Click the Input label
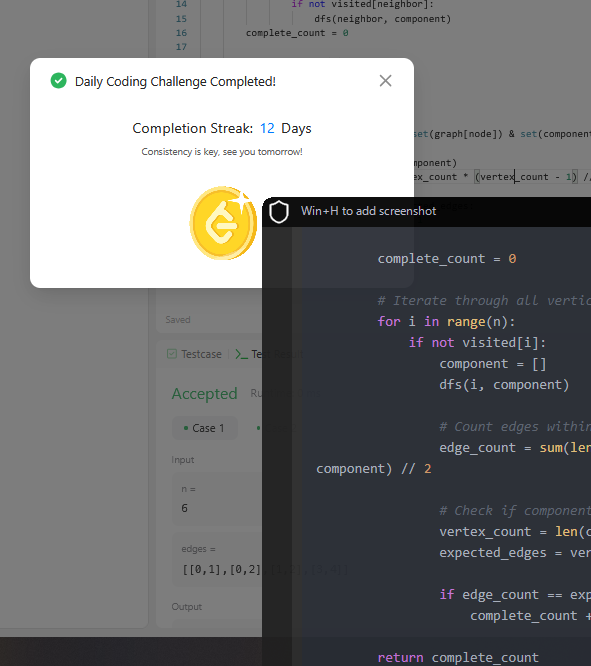The image size is (591, 666). pos(183,460)
